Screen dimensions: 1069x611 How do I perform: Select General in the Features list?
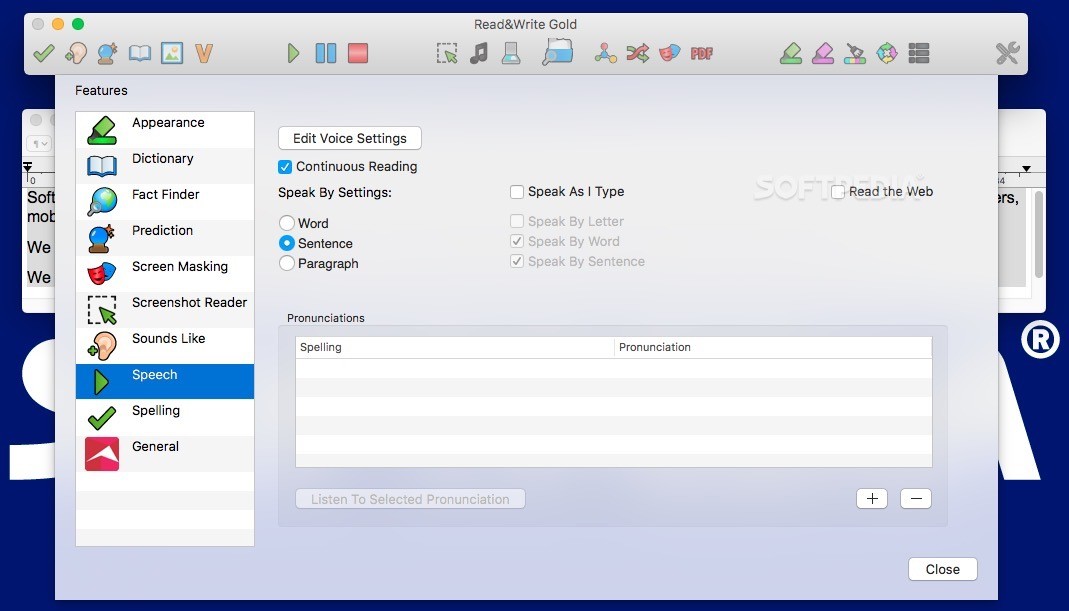pyautogui.click(x=165, y=453)
